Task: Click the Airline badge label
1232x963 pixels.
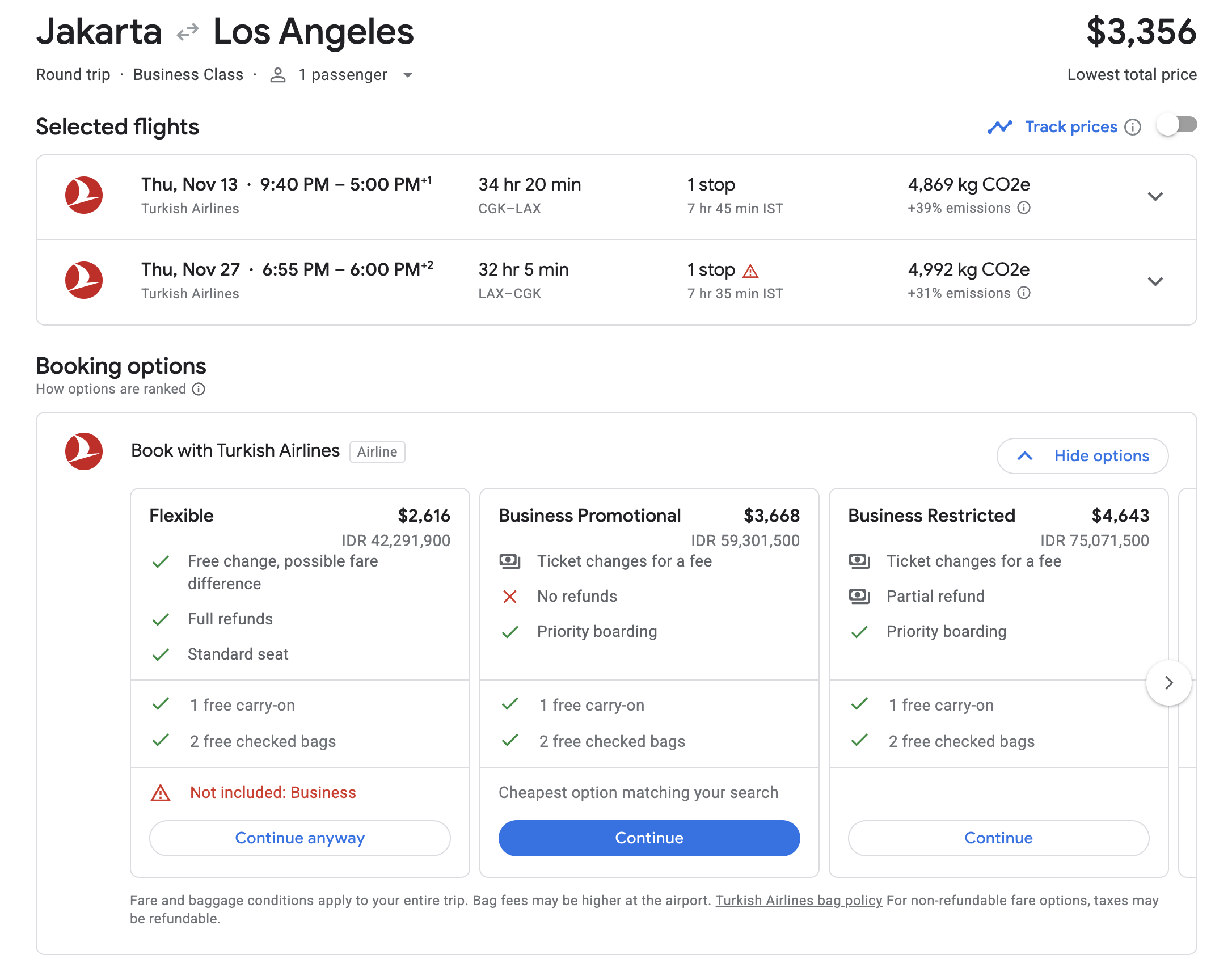Action: click(377, 452)
